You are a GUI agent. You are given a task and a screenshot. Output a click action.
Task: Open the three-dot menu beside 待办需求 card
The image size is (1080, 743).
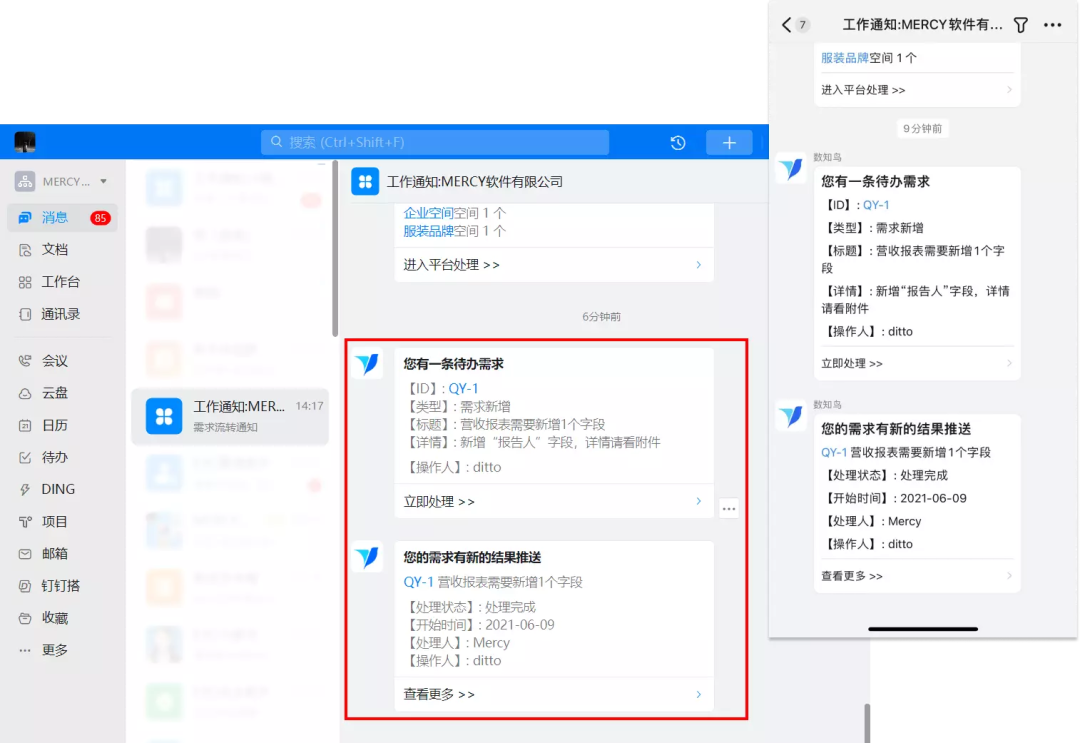click(729, 509)
